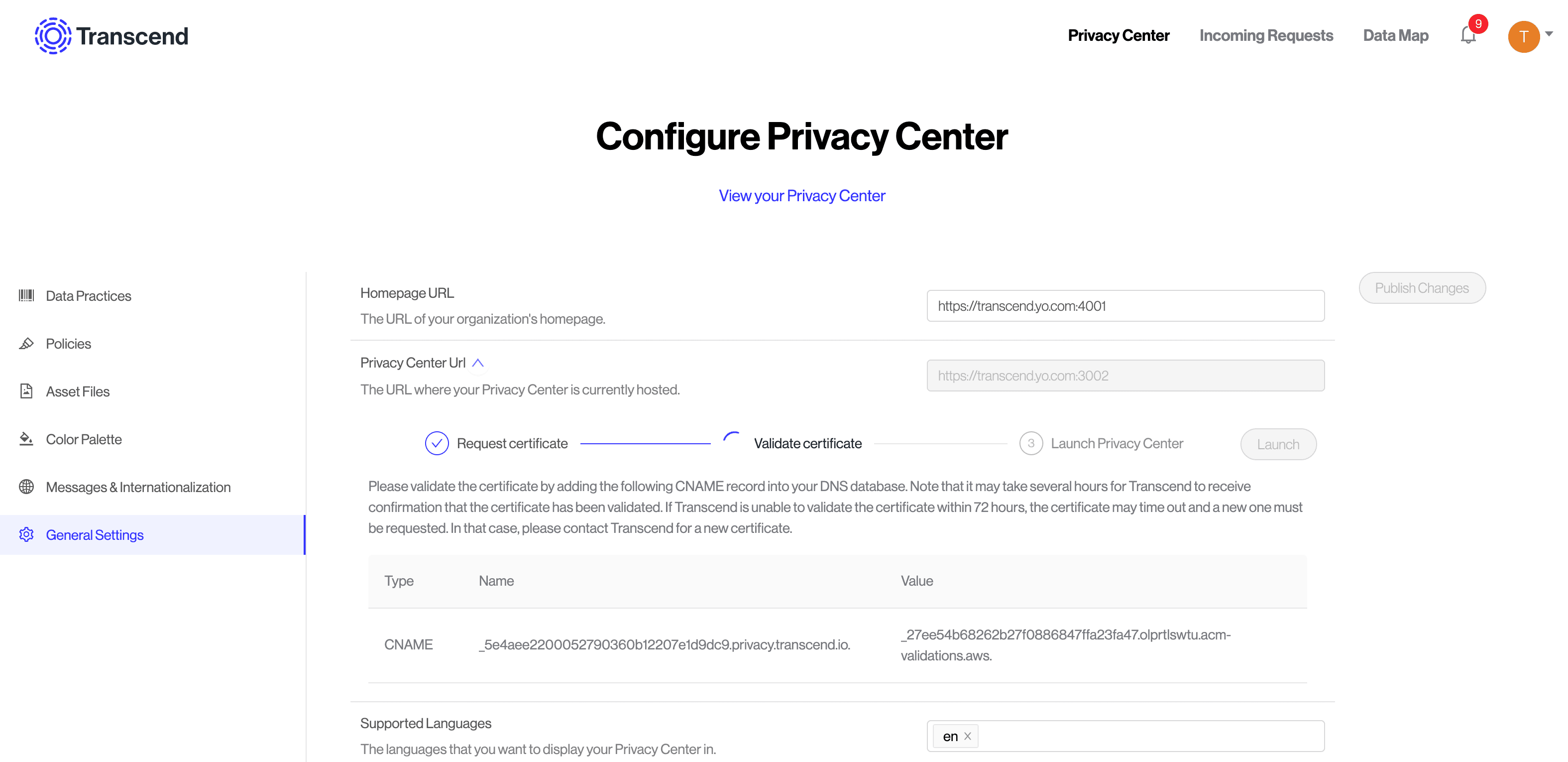This screenshot has width=1568, height=762.
Task: Click the Publish Changes button
Action: coord(1423,287)
